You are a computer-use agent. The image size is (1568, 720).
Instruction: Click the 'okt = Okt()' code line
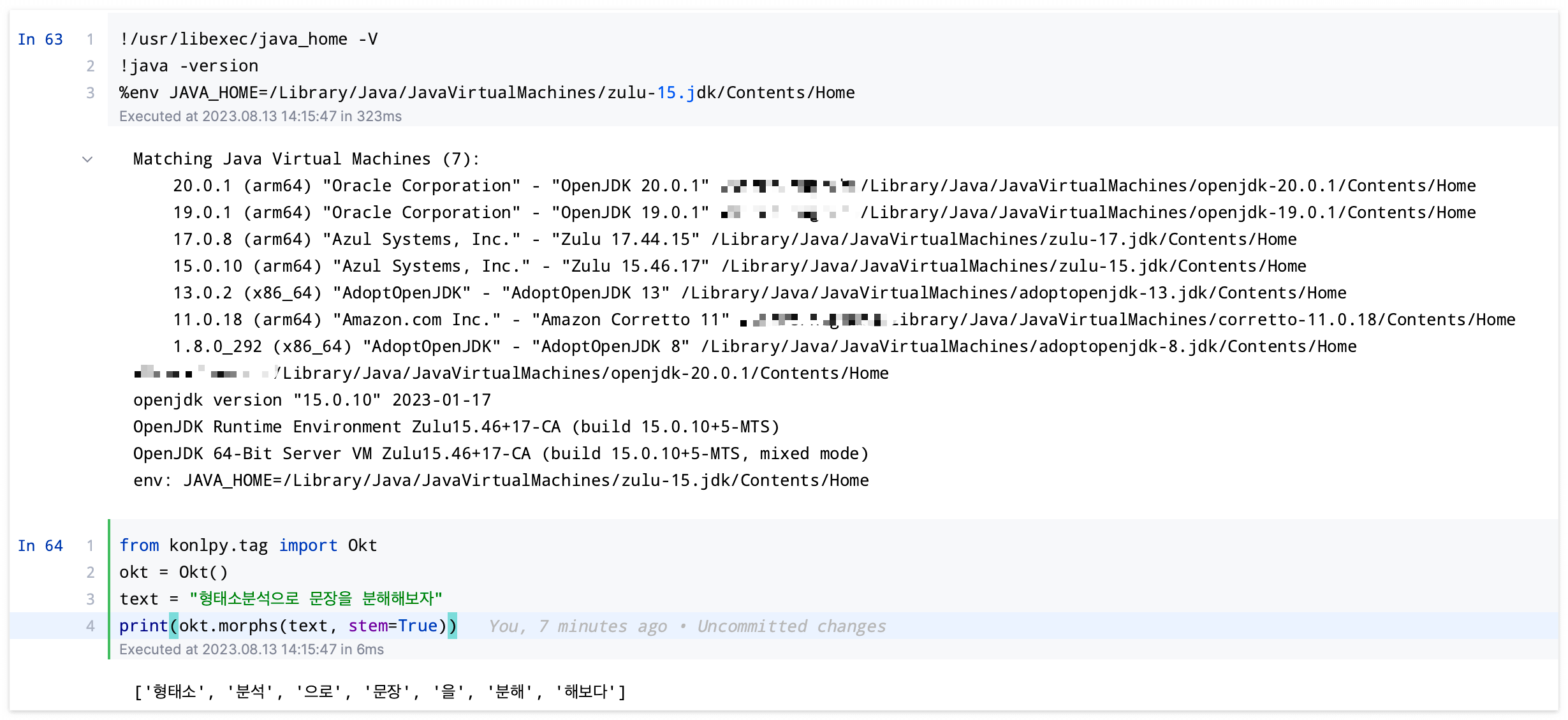173,573
